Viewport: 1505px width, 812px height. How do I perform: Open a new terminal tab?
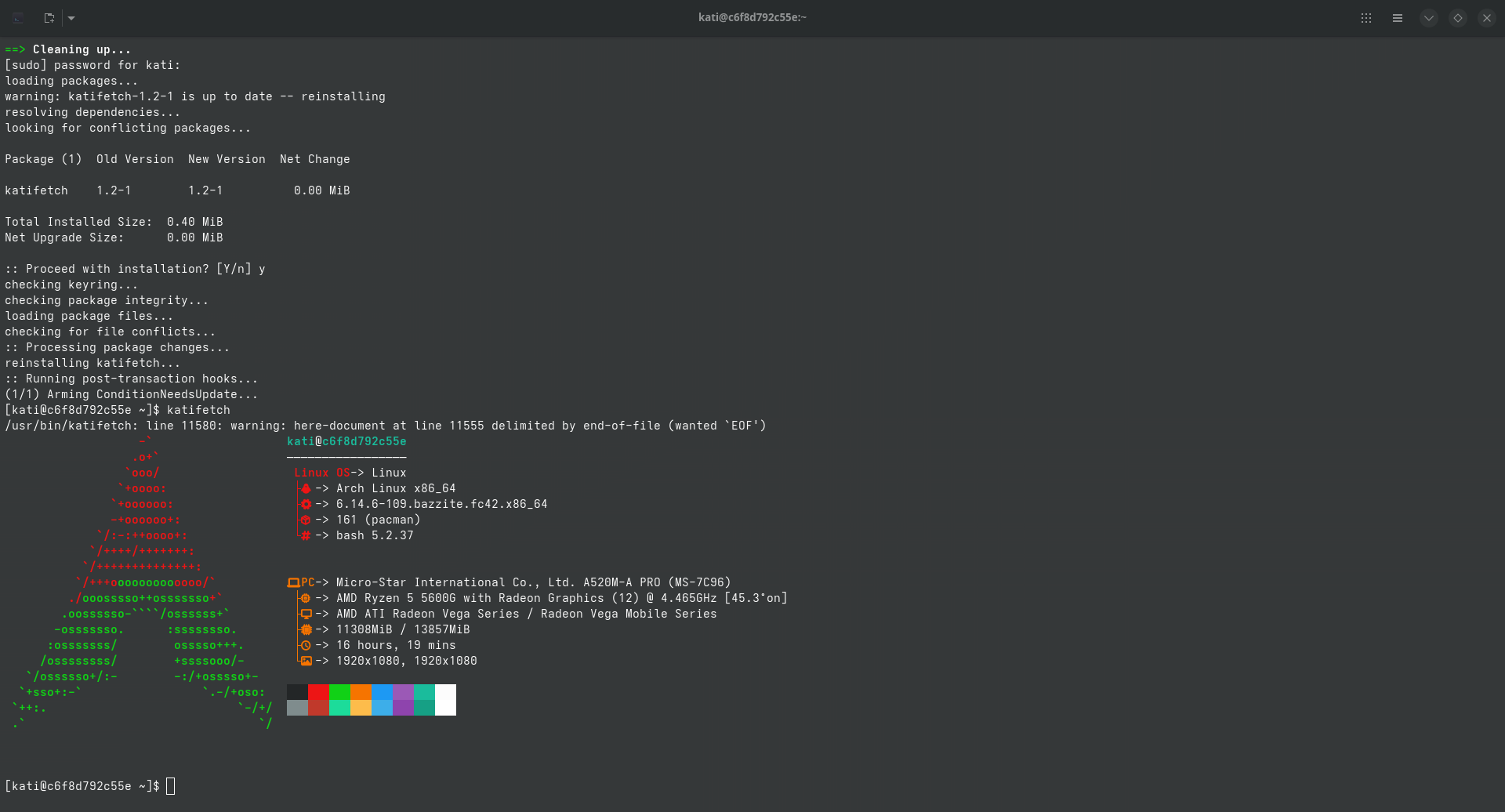click(x=49, y=17)
